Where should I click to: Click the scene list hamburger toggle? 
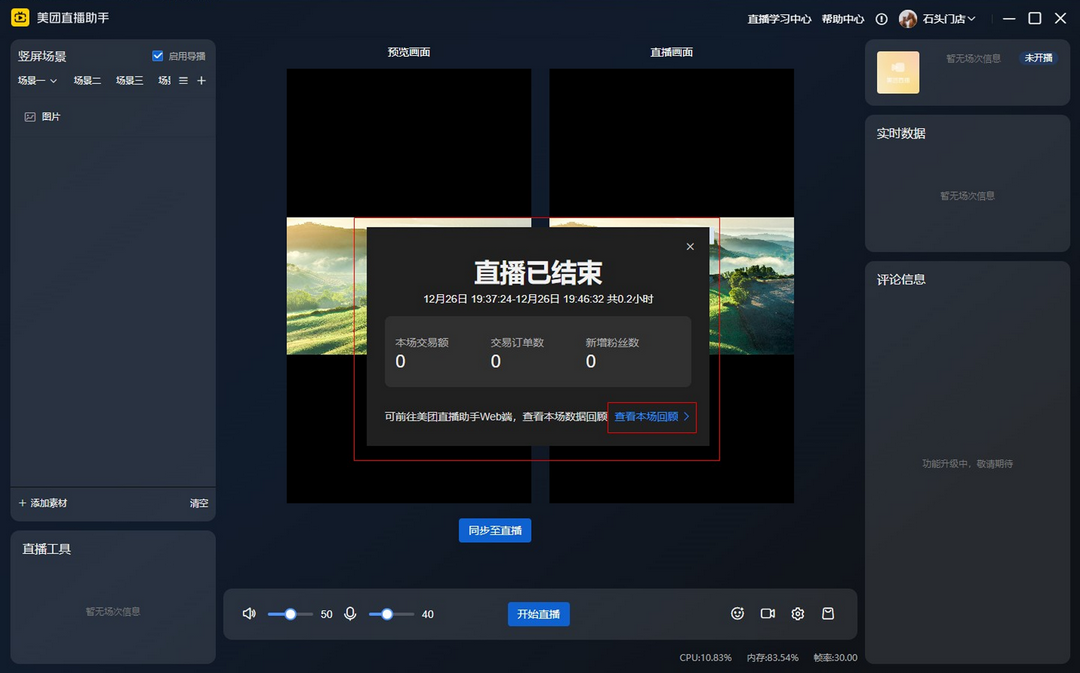[x=181, y=80]
